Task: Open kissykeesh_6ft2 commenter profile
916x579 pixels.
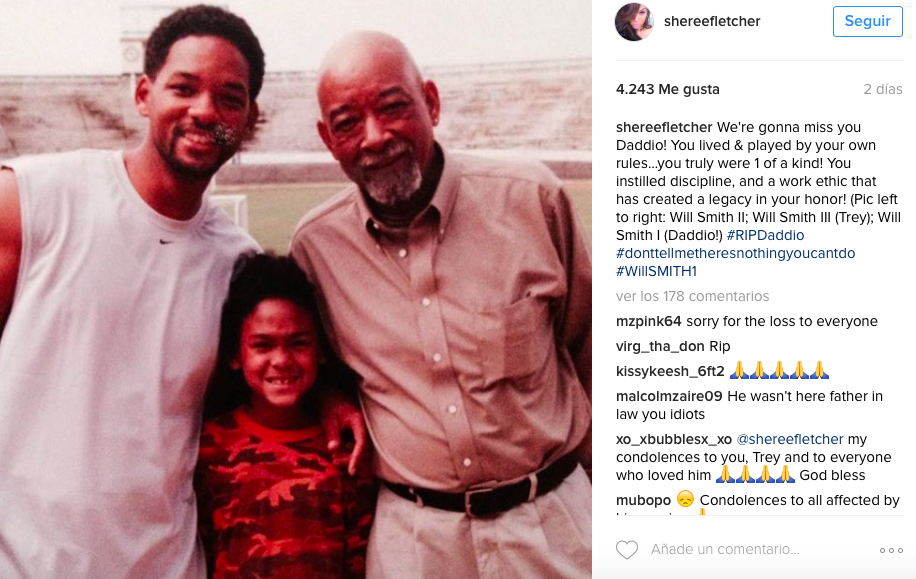Action: pyautogui.click(x=670, y=372)
